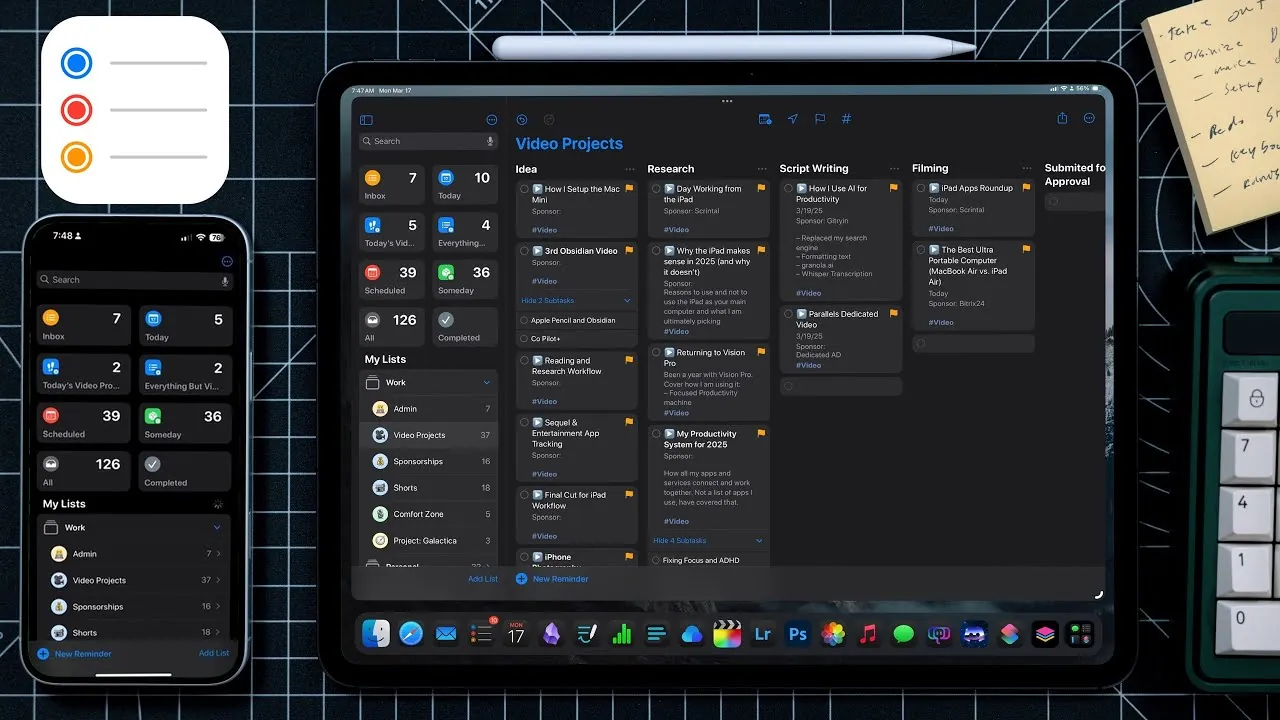
Task: Open the Admin list chevron on iPhone
Action: (218, 553)
